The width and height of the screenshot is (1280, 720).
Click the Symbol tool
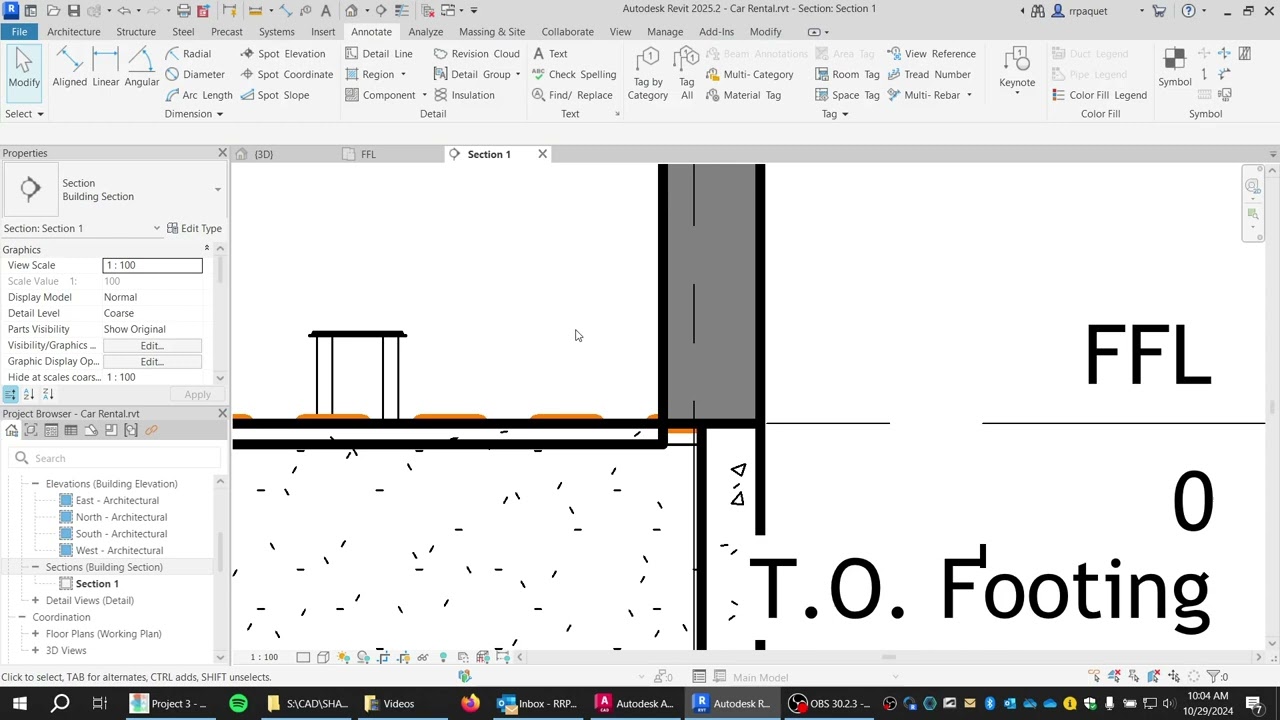click(x=1175, y=68)
